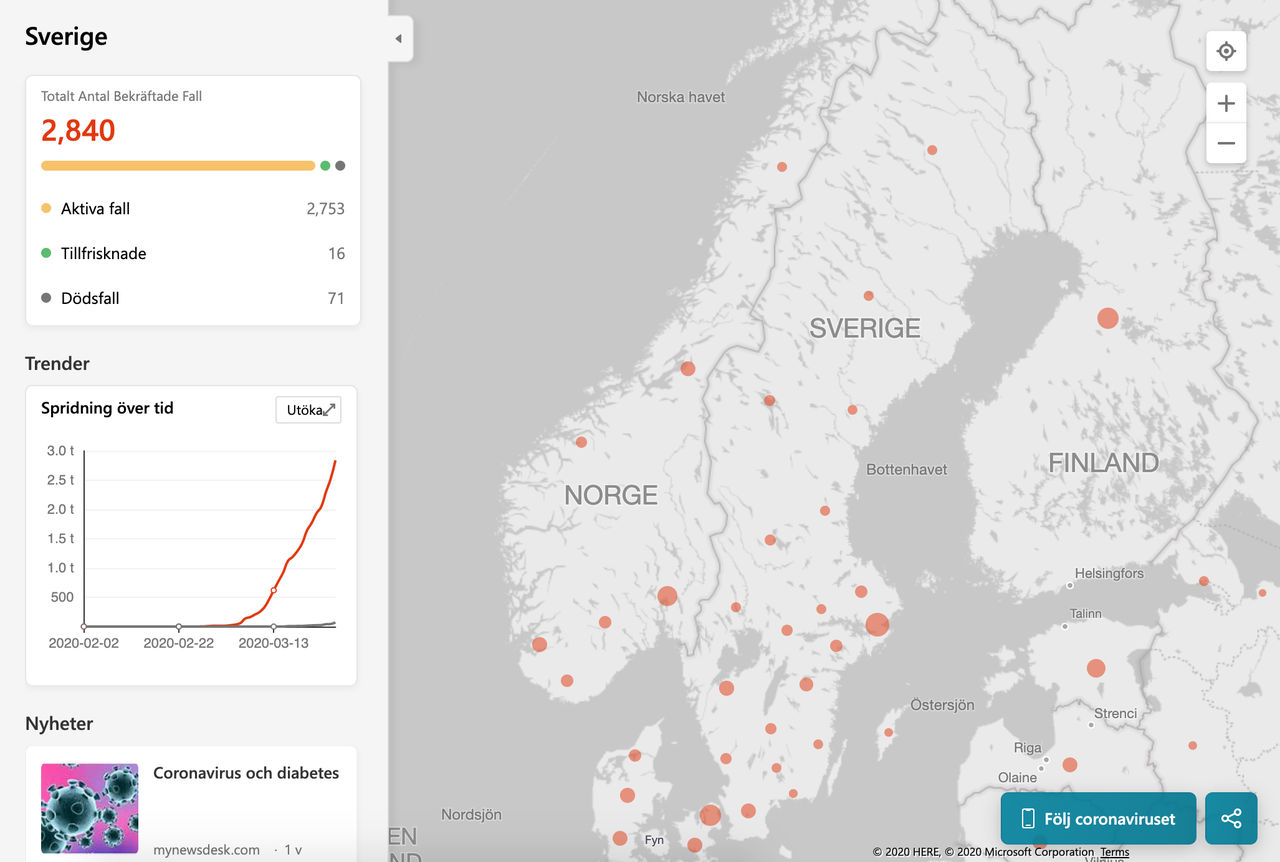Zoom out with the minus button
The image size is (1280, 862).
coord(1226,143)
